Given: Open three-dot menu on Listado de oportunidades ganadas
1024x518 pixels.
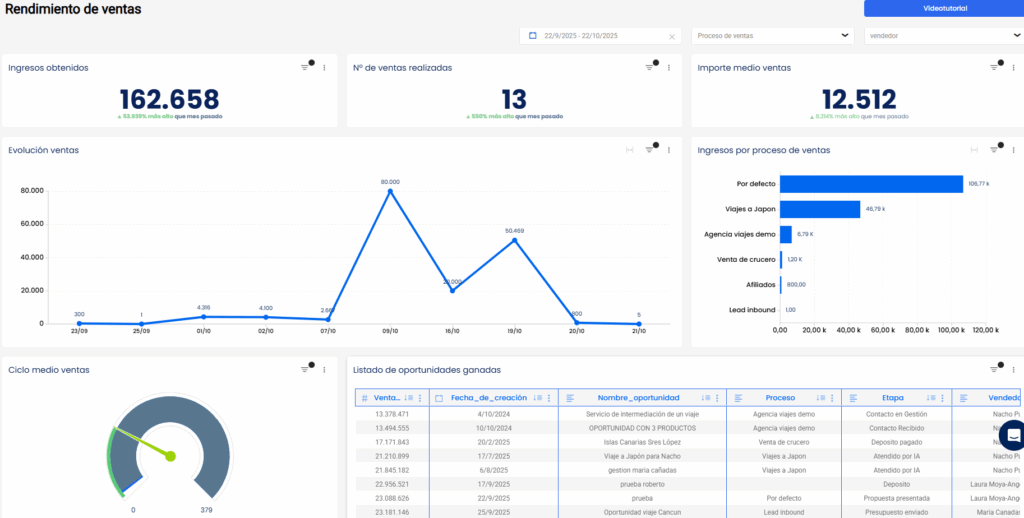Looking at the screenshot, I should tap(1012, 369).
